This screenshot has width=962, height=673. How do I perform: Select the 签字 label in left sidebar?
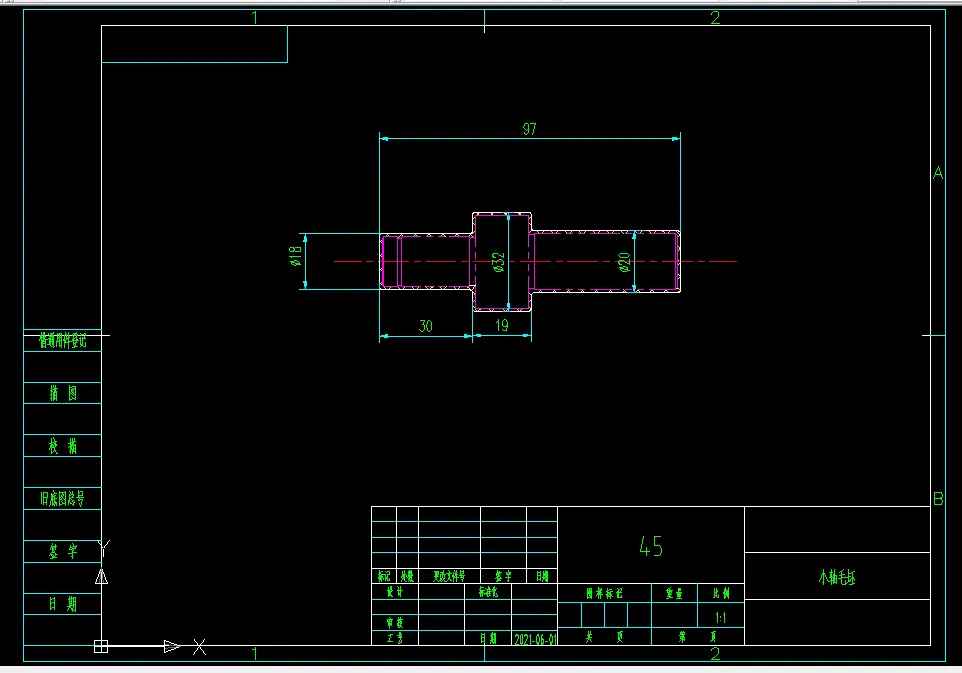(x=63, y=552)
